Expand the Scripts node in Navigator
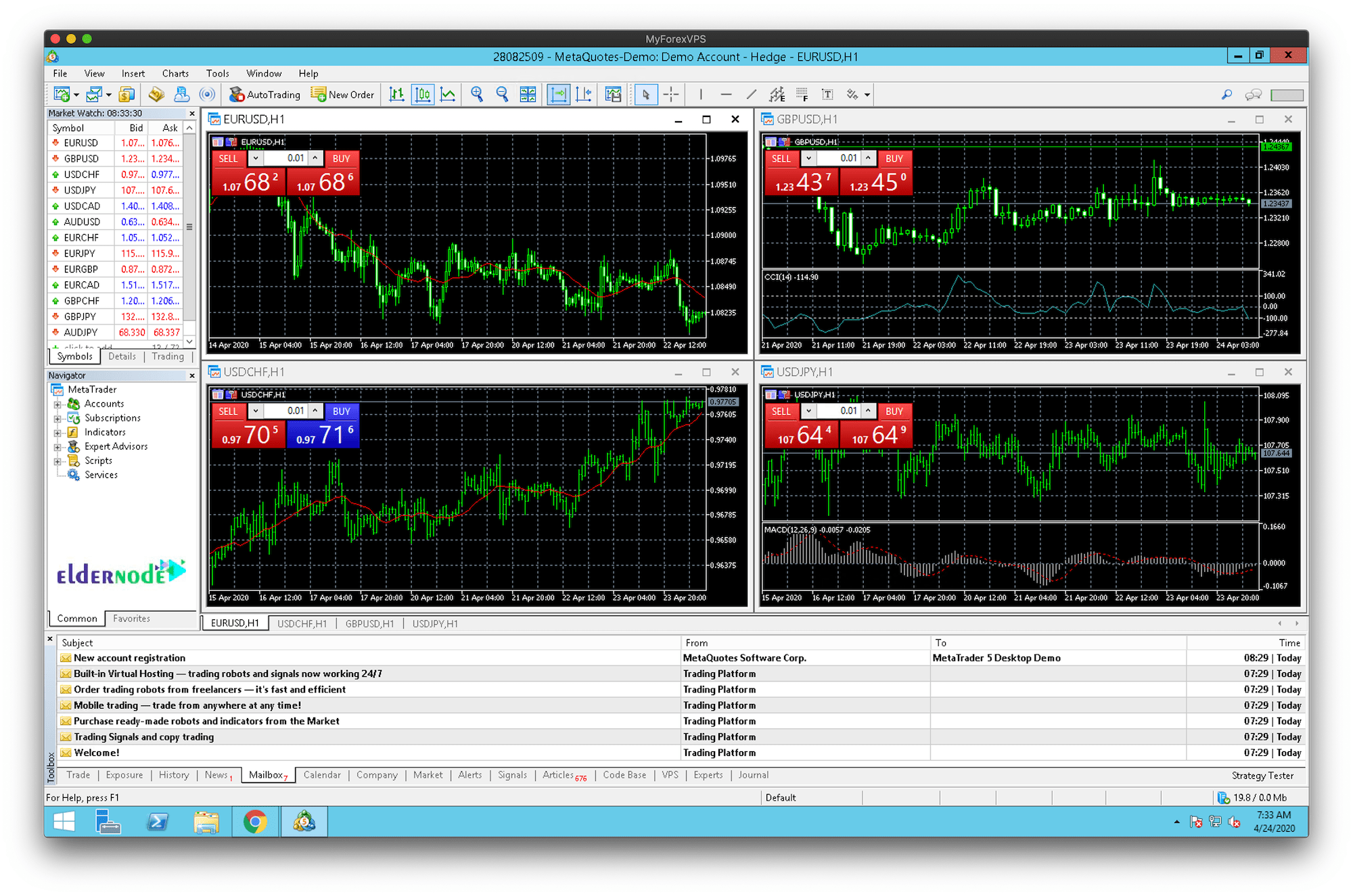 click(58, 461)
